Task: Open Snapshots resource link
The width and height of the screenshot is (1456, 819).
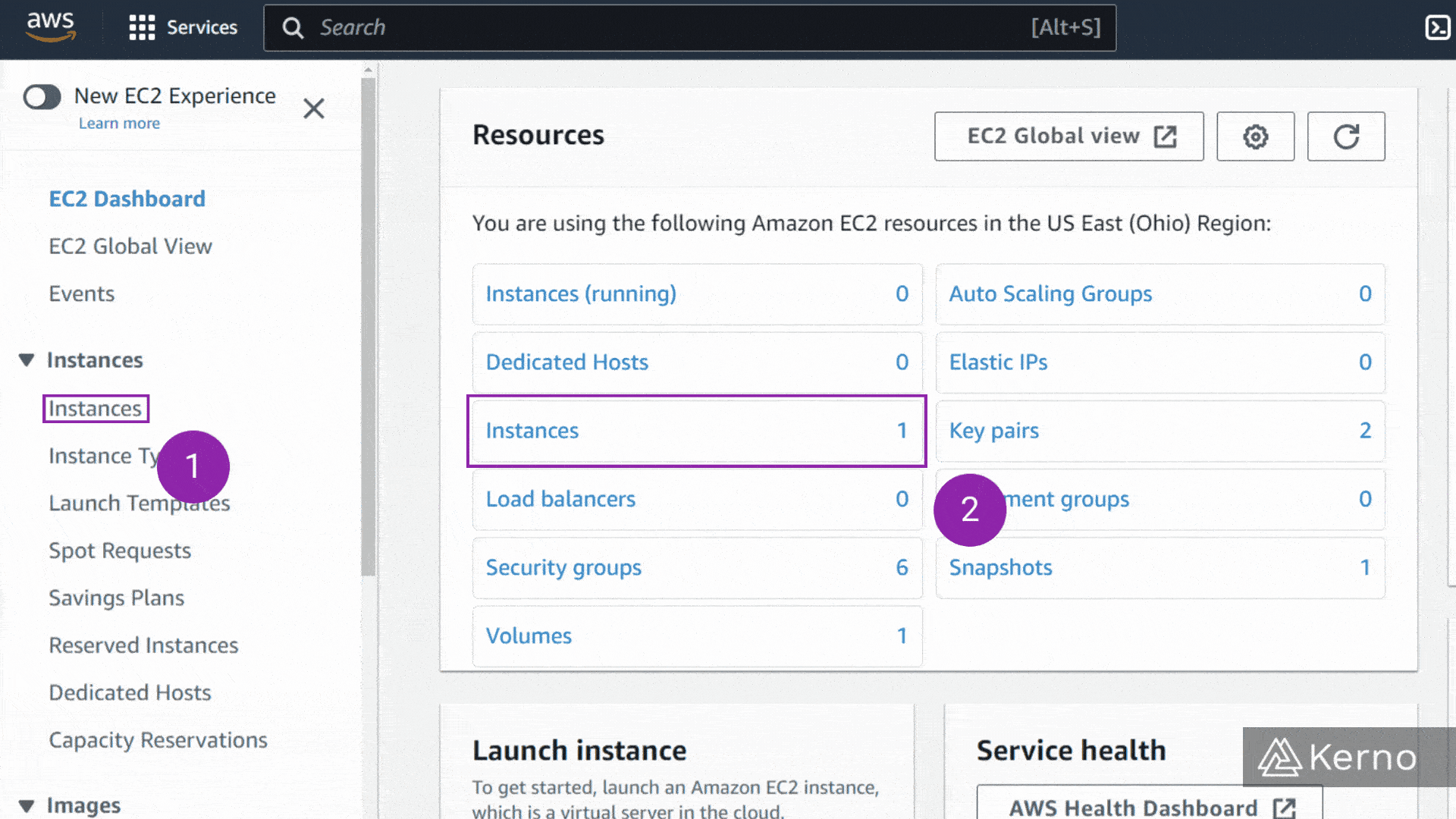Action: click(x=1000, y=568)
